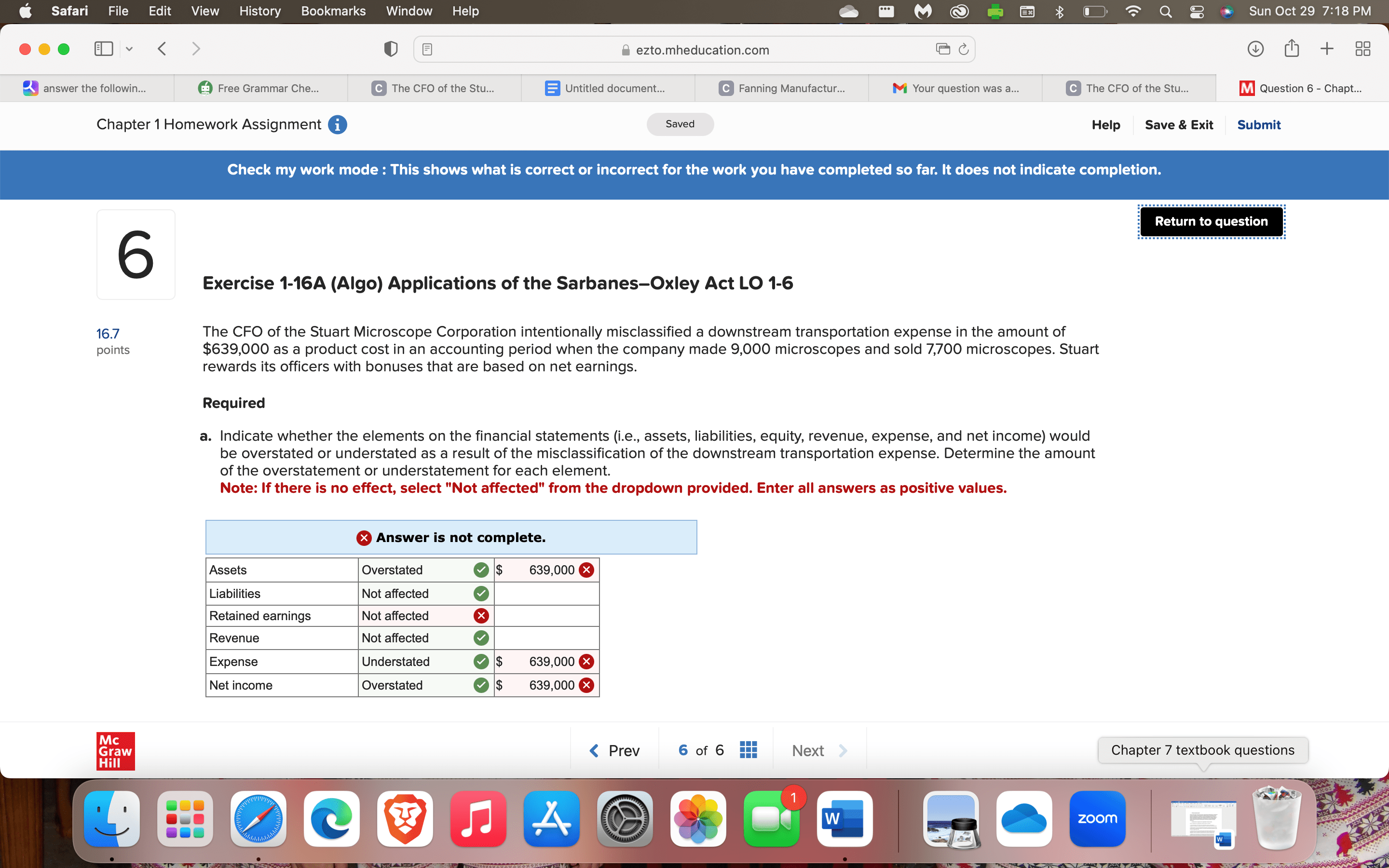Click the Share icon in toolbar
The height and width of the screenshot is (868, 1389).
click(x=1292, y=49)
